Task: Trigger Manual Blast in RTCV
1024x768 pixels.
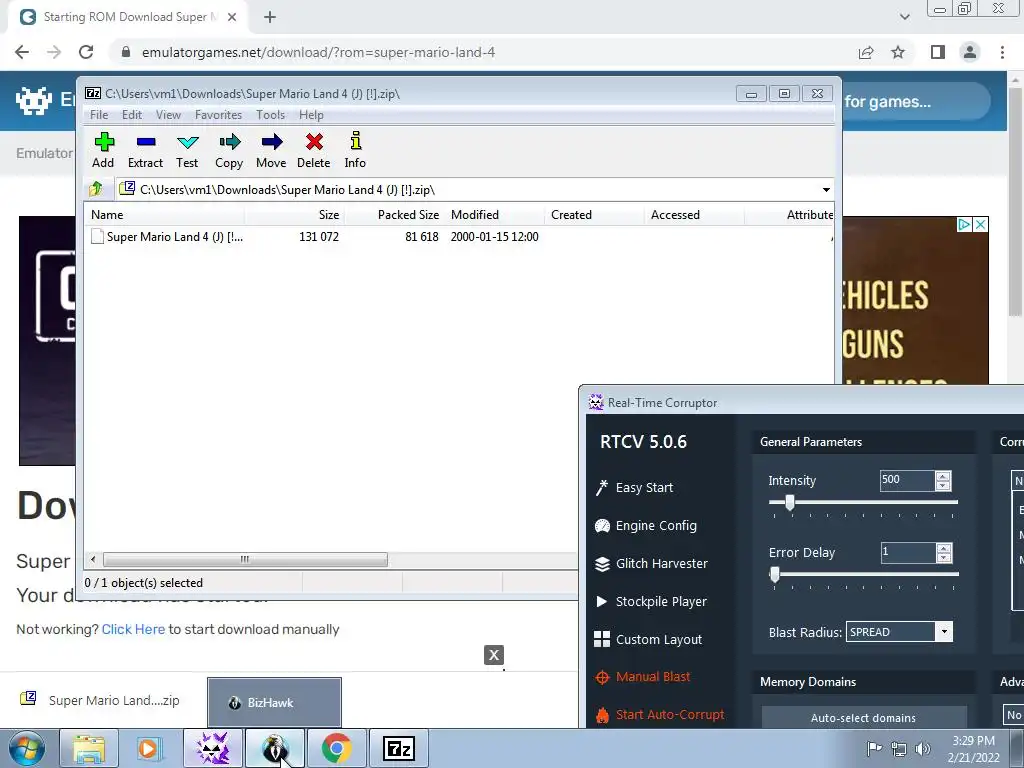Action: (x=643, y=677)
